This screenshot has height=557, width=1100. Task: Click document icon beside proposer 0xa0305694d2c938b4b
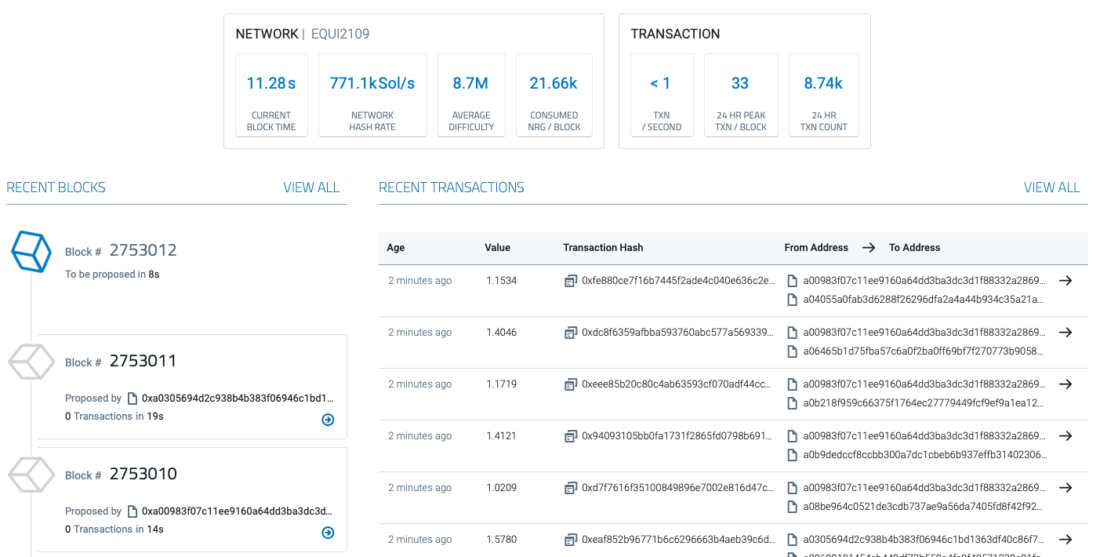(x=133, y=399)
